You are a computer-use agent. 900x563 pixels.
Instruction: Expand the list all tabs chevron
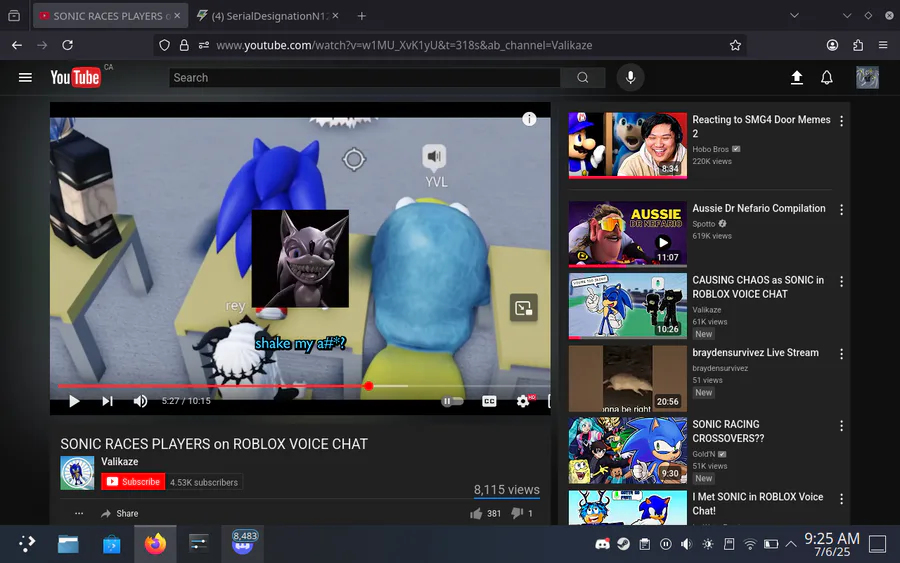coord(794,15)
